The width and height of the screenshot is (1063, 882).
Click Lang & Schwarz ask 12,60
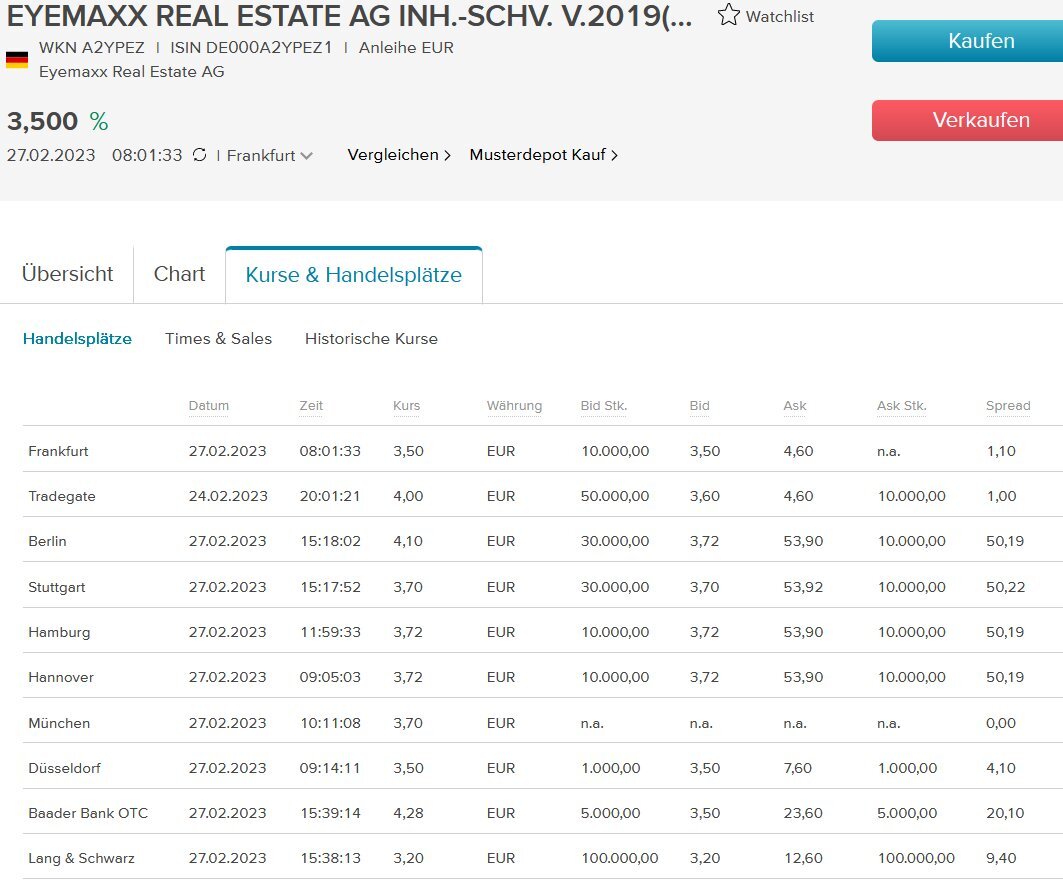(x=803, y=858)
